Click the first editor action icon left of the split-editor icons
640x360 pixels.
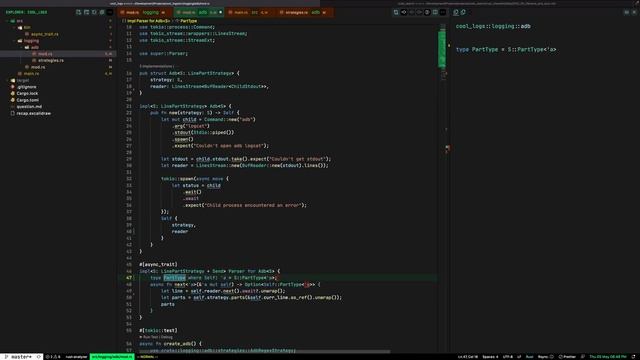(396, 12)
